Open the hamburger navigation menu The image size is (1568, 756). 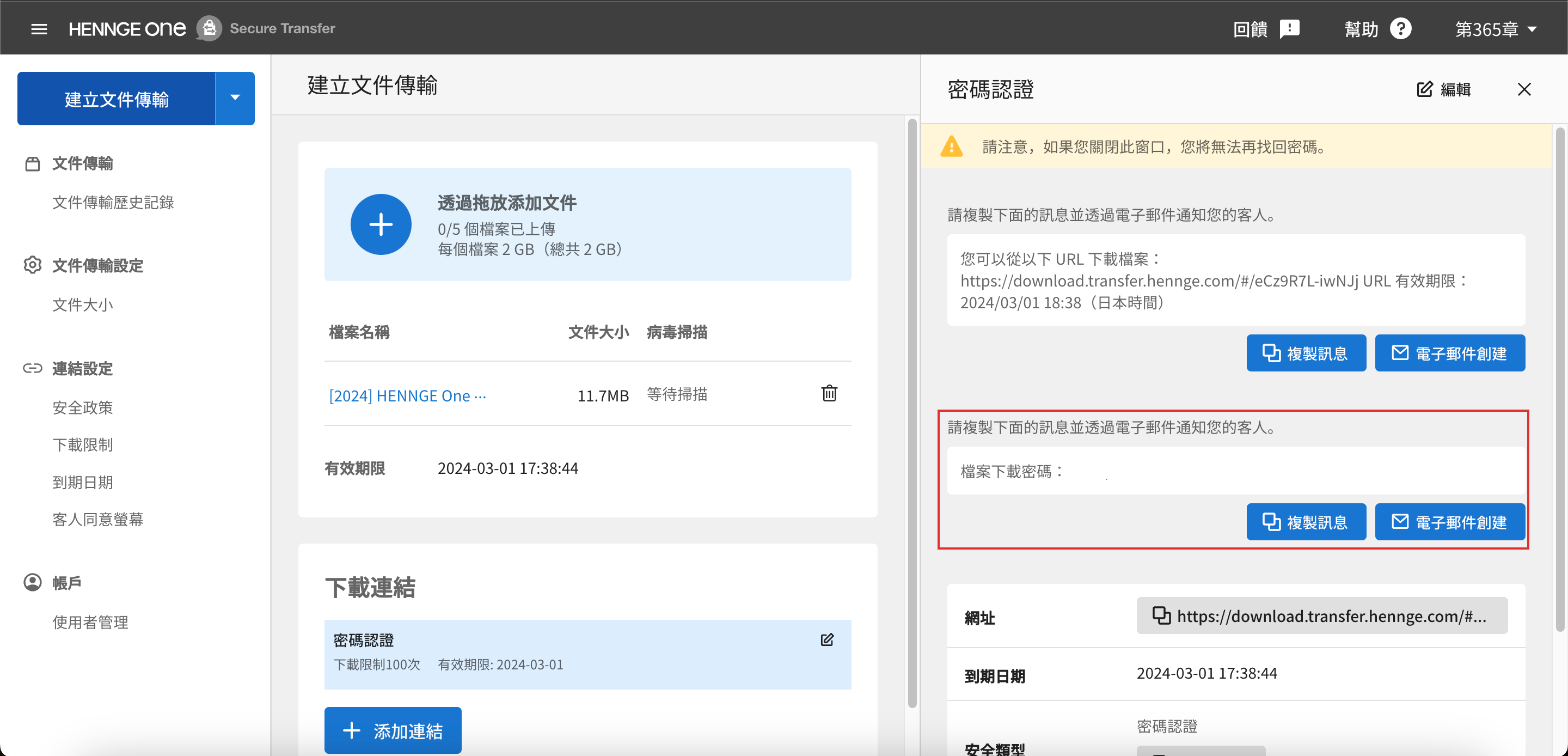click(39, 29)
